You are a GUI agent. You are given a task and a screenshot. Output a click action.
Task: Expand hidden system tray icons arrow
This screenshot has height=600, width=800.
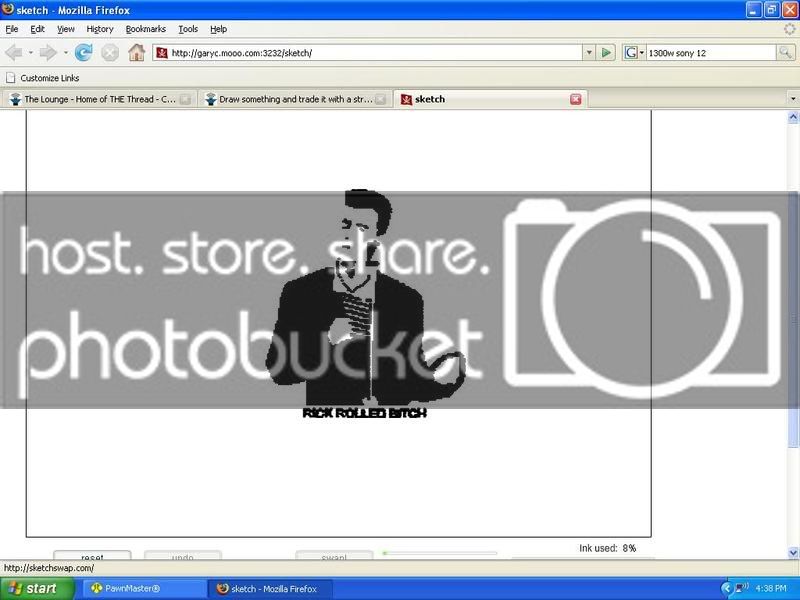(727, 589)
